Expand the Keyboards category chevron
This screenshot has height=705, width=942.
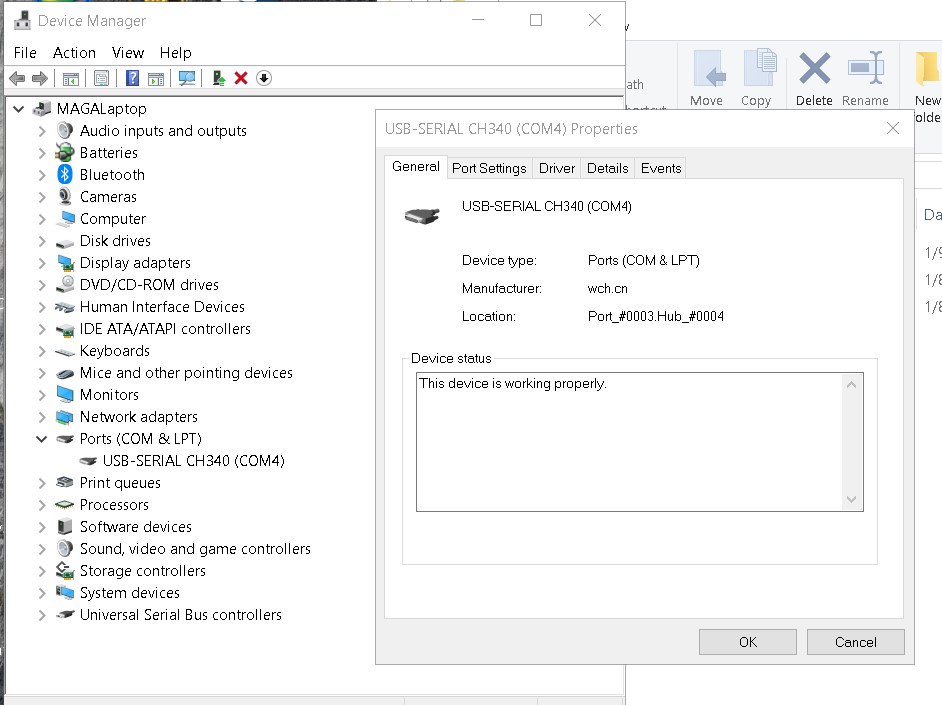click(x=42, y=351)
